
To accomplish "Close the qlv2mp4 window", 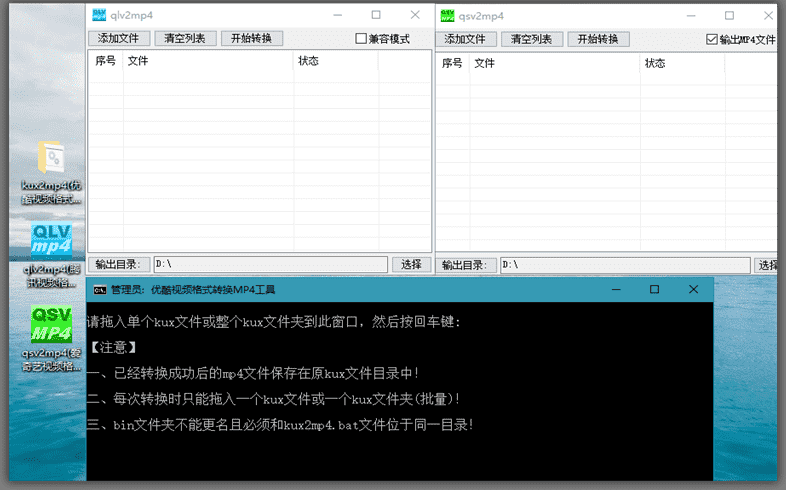I will pos(415,15).
